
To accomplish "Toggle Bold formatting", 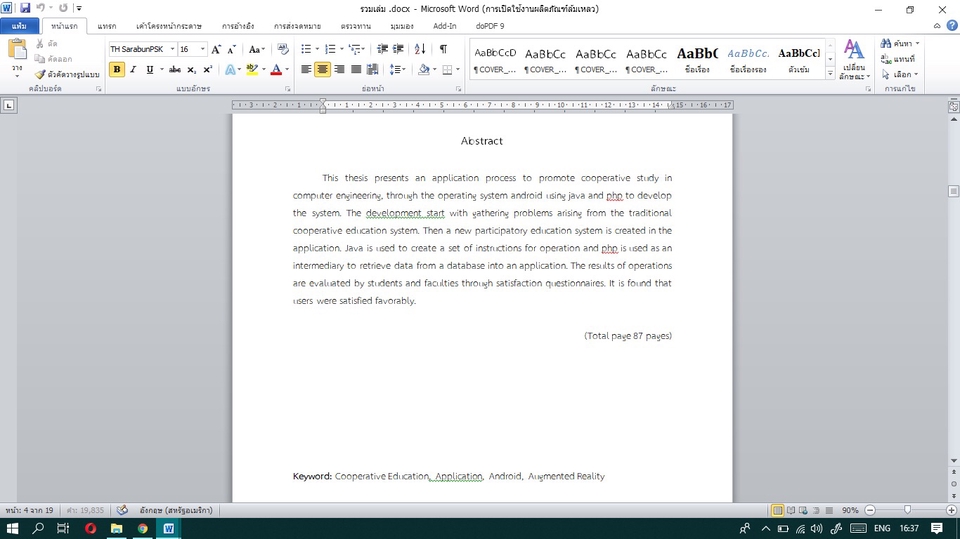I will 116,69.
